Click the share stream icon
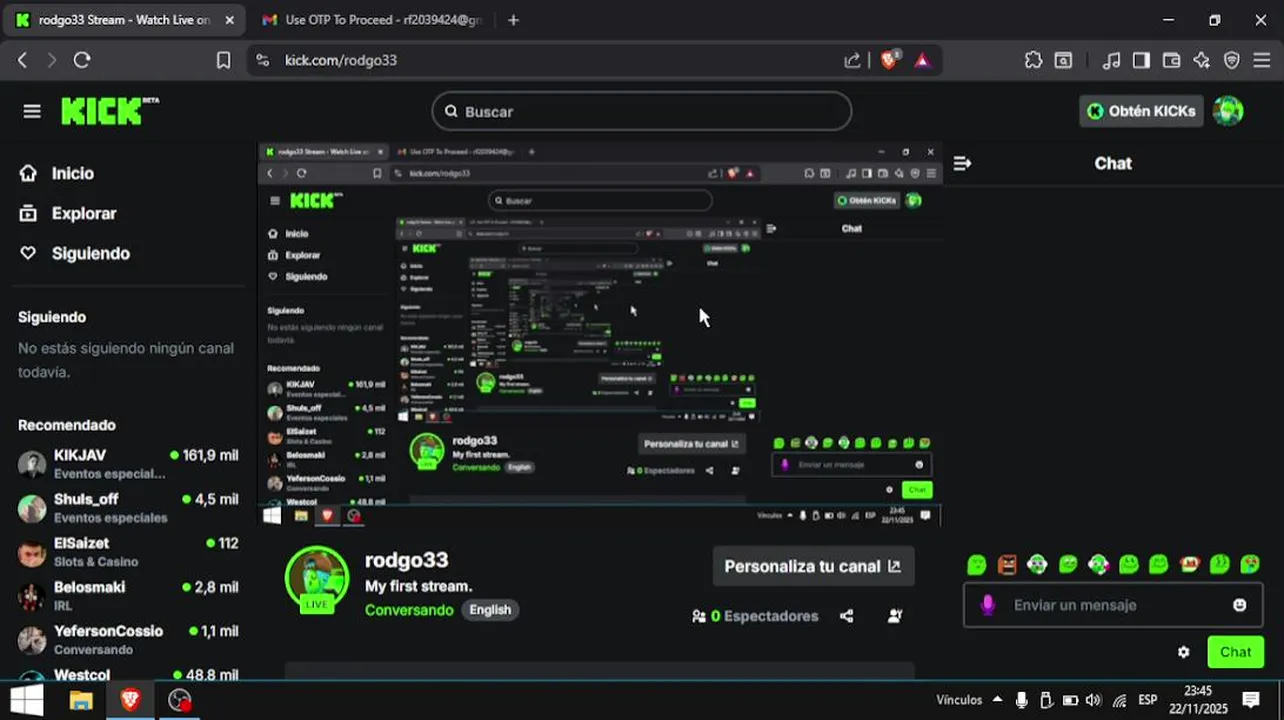Viewport: 1284px width, 720px height. pos(847,616)
